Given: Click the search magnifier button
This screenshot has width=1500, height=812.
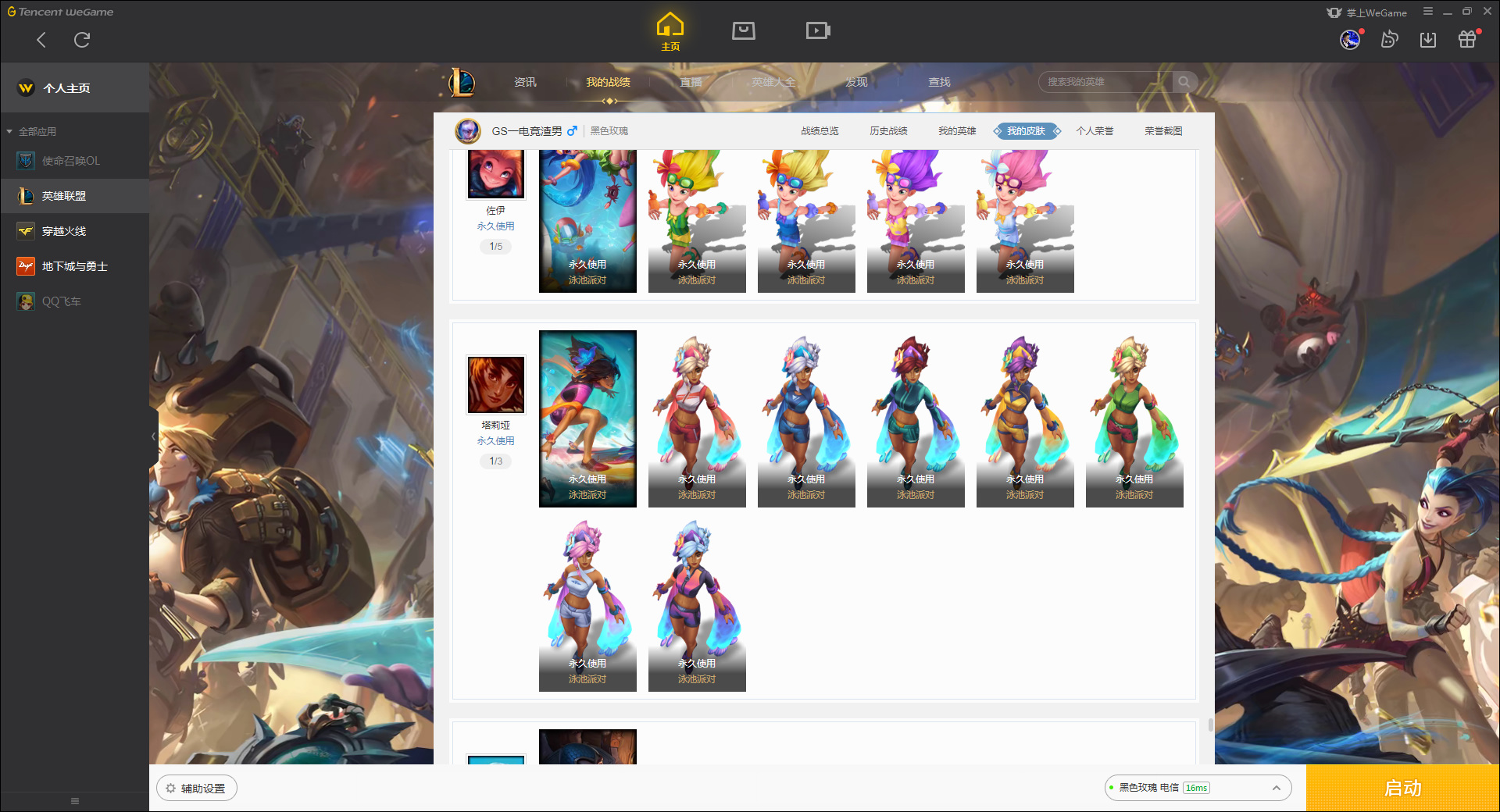Looking at the screenshot, I should tap(1184, 82).
